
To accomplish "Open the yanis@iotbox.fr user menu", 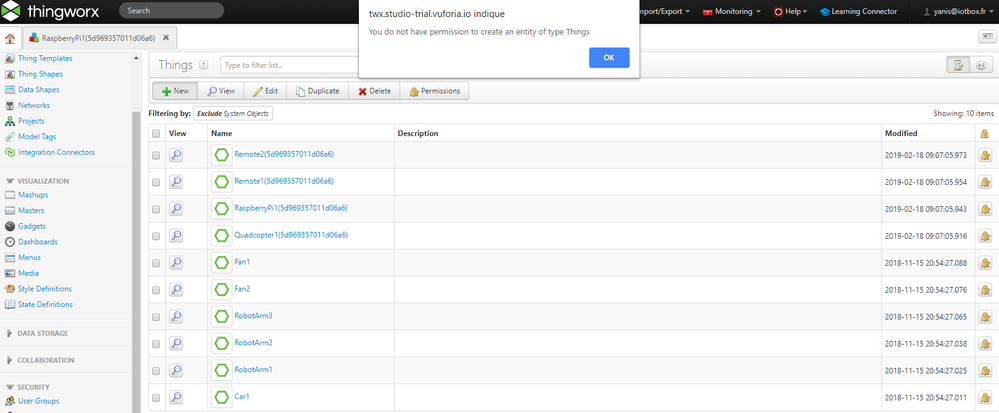I will pyautogui.click(x=957, y=11).
